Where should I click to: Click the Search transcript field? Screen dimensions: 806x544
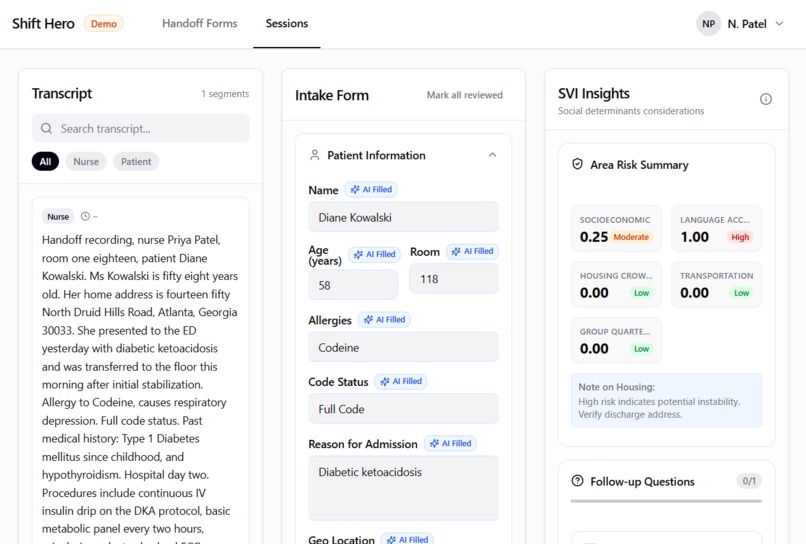[x=140, y=129]
